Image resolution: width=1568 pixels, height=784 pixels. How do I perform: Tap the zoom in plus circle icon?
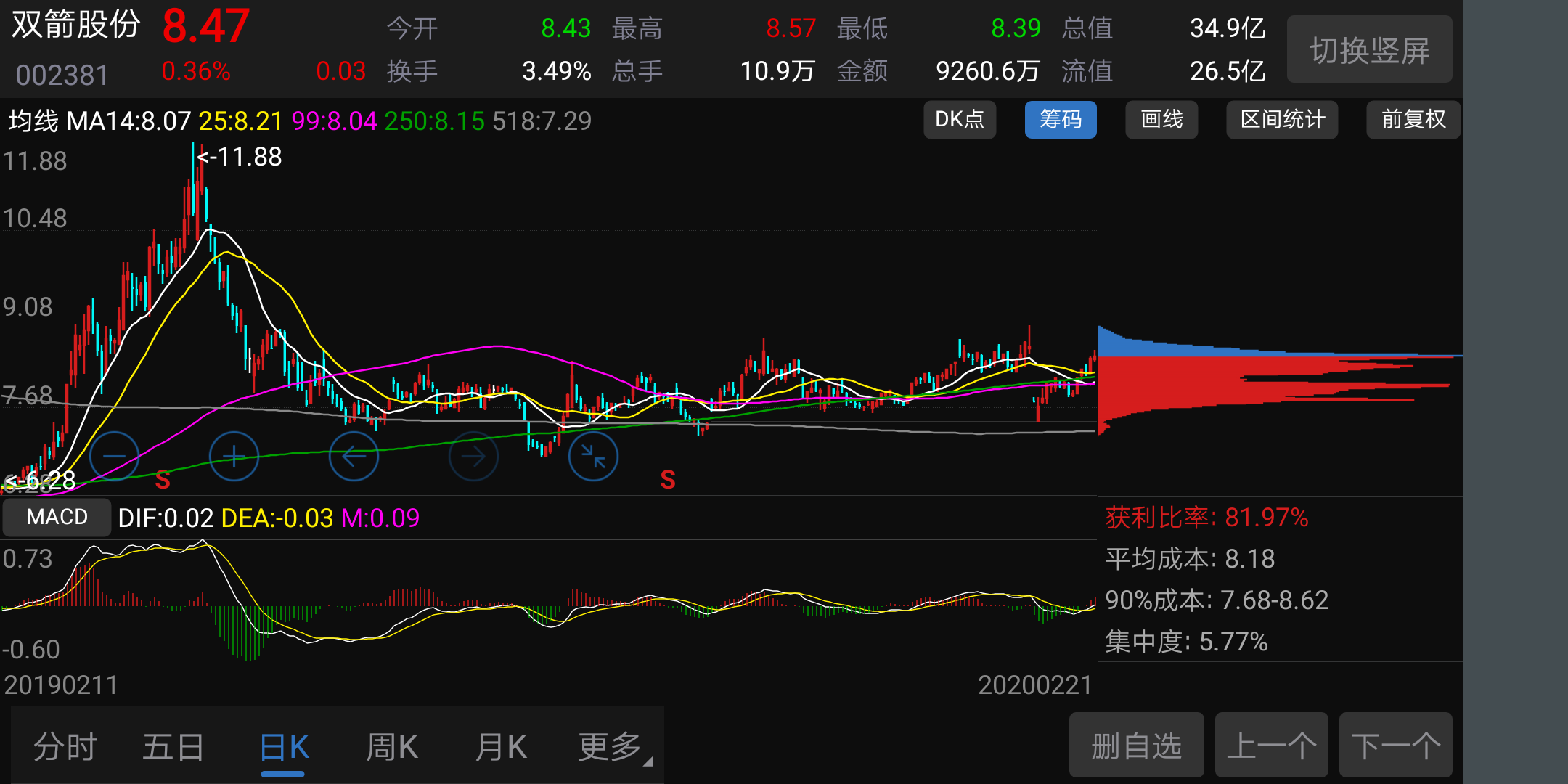click(x=234, y=456)
